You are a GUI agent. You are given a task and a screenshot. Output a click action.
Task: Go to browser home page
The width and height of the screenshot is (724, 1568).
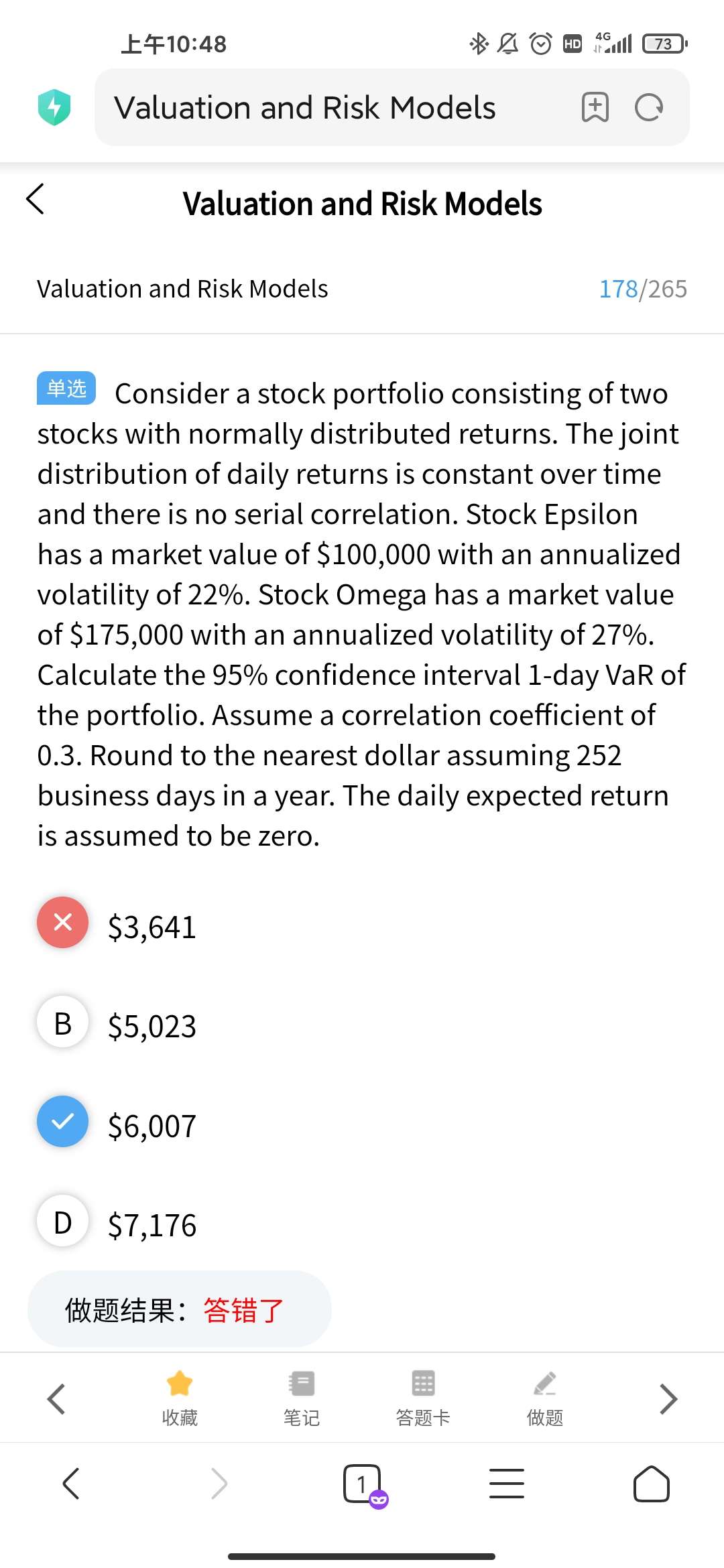(x=651, y=1484)
